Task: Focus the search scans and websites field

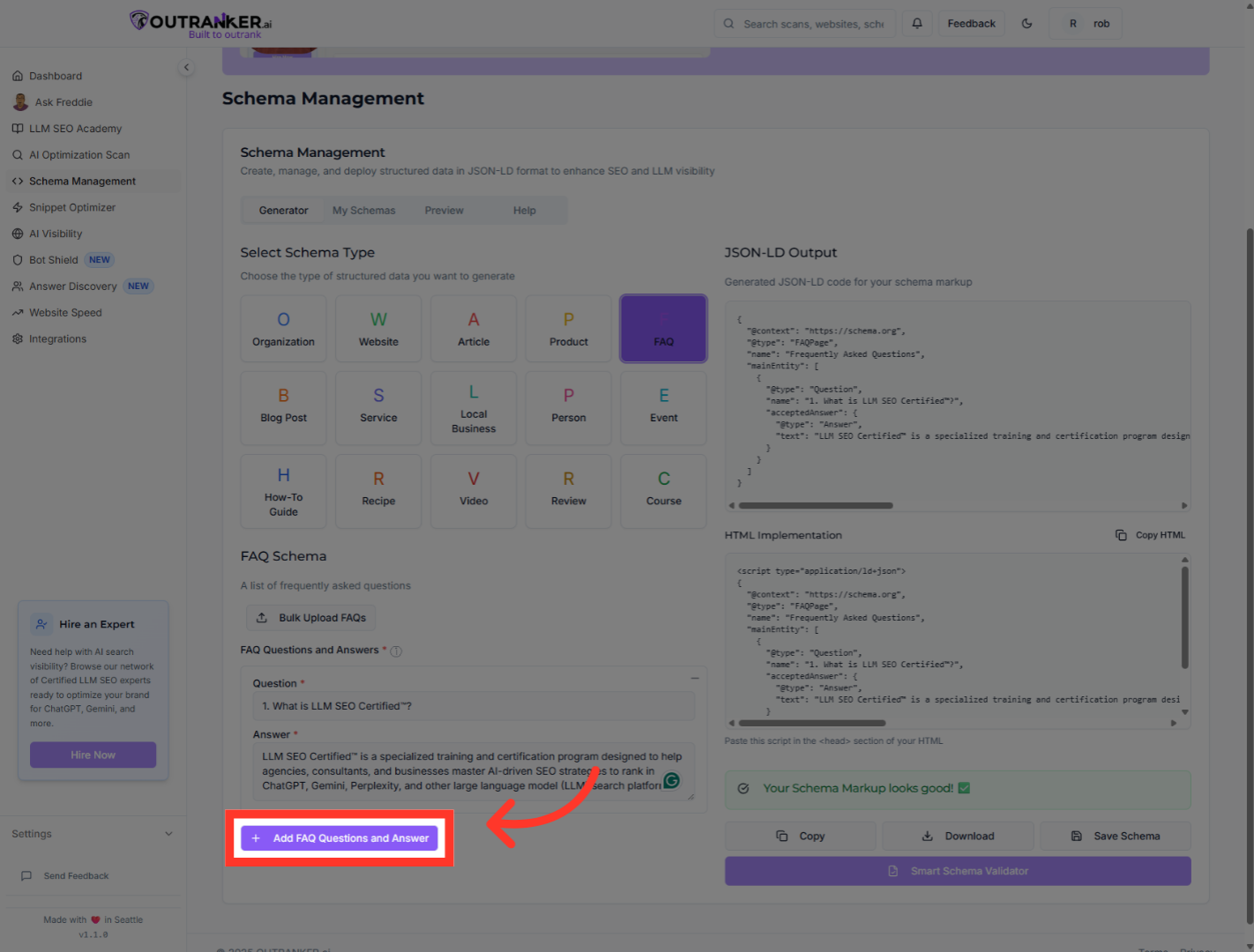Action: pyautogui.click(x=805, y=24)
